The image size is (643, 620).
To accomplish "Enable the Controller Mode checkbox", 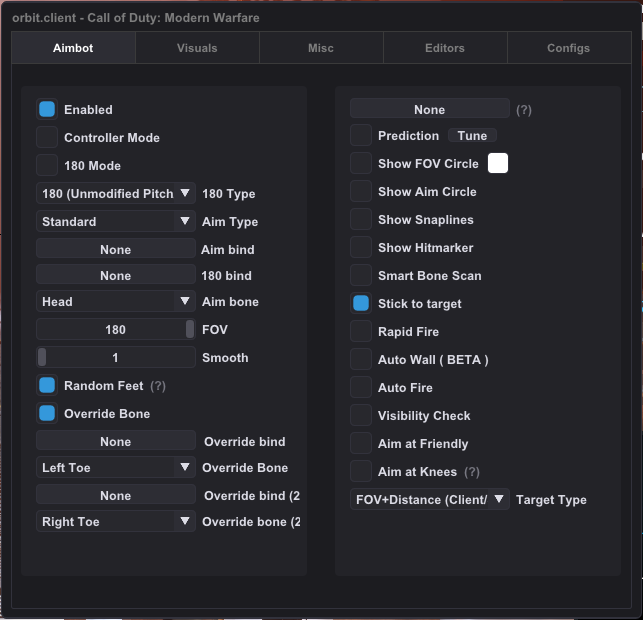I will [x=47, y=138].
